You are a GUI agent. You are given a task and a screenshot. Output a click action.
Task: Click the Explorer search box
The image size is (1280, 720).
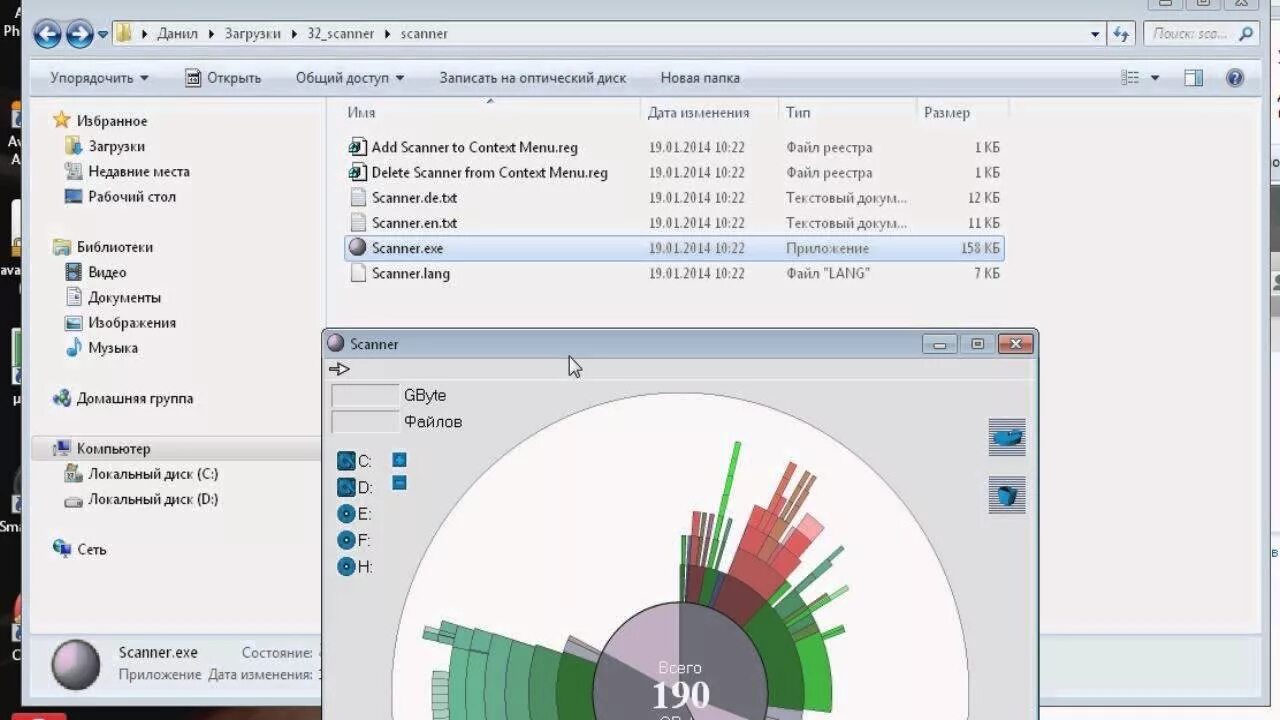pyautogui.click(x=1190, y=34)
